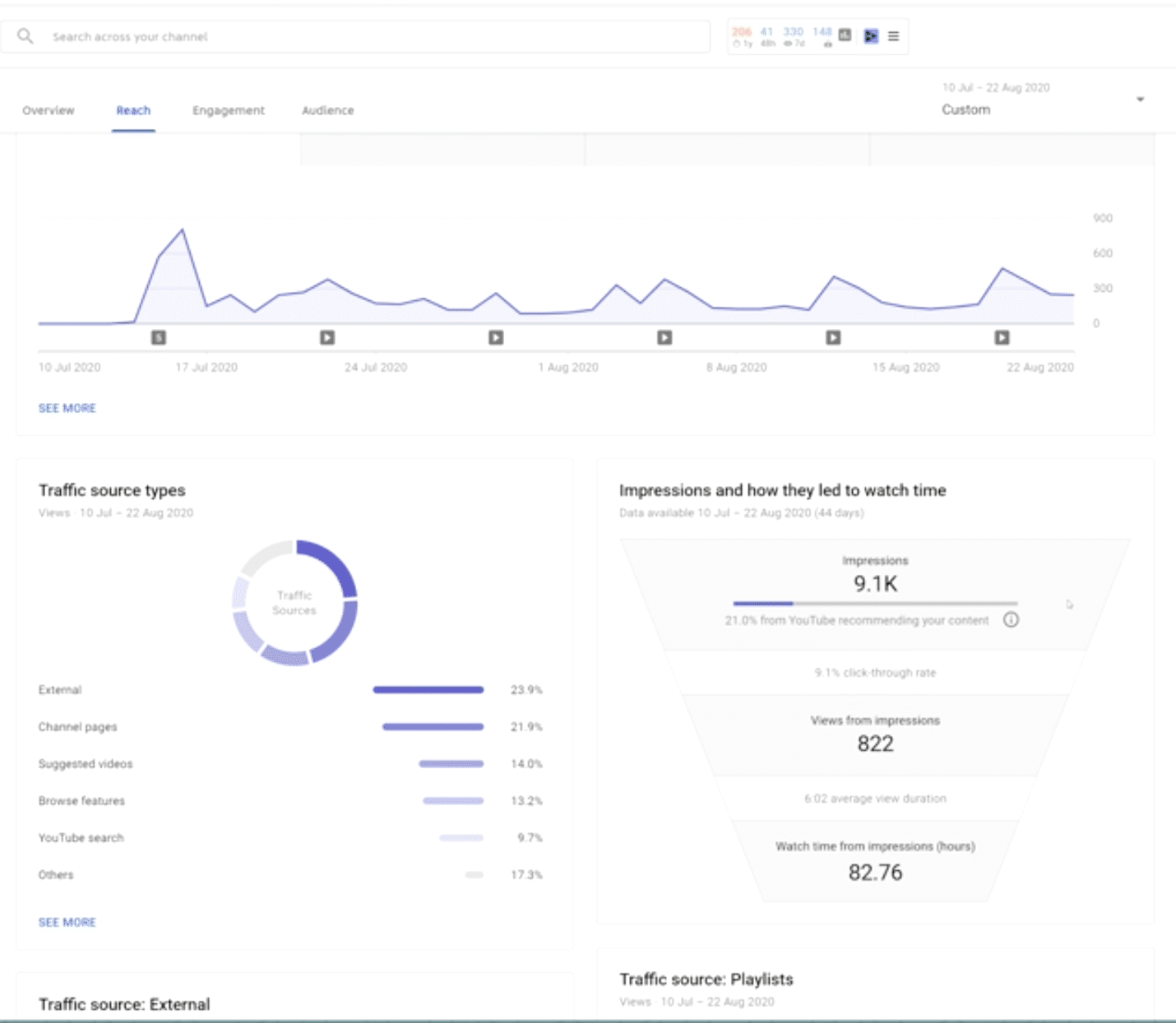
Task: Expand traffic sources with SEE MORE link
Action: pyautogui.click(x=67, y=922)
